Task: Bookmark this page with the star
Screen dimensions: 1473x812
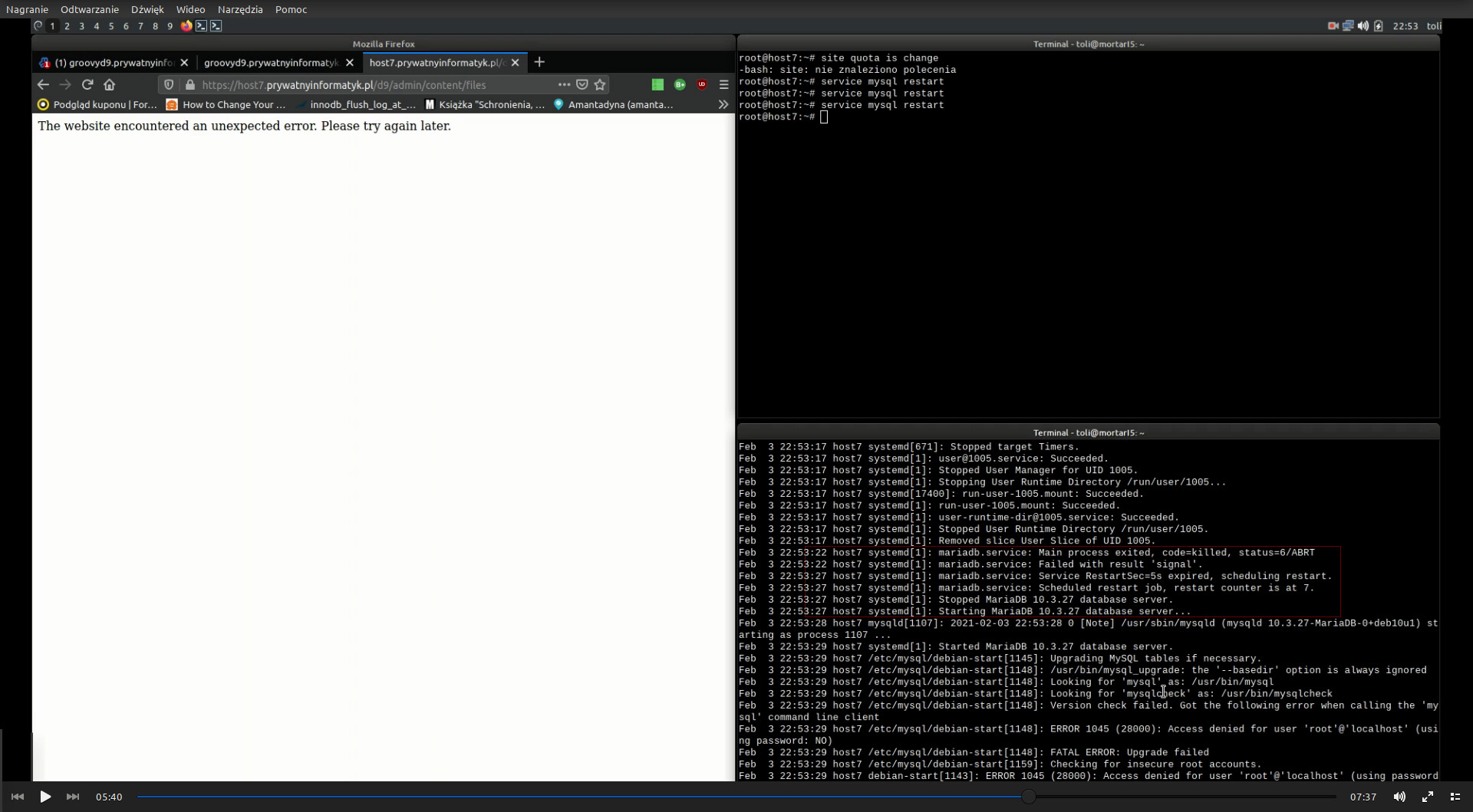Action: click(600, 85)
